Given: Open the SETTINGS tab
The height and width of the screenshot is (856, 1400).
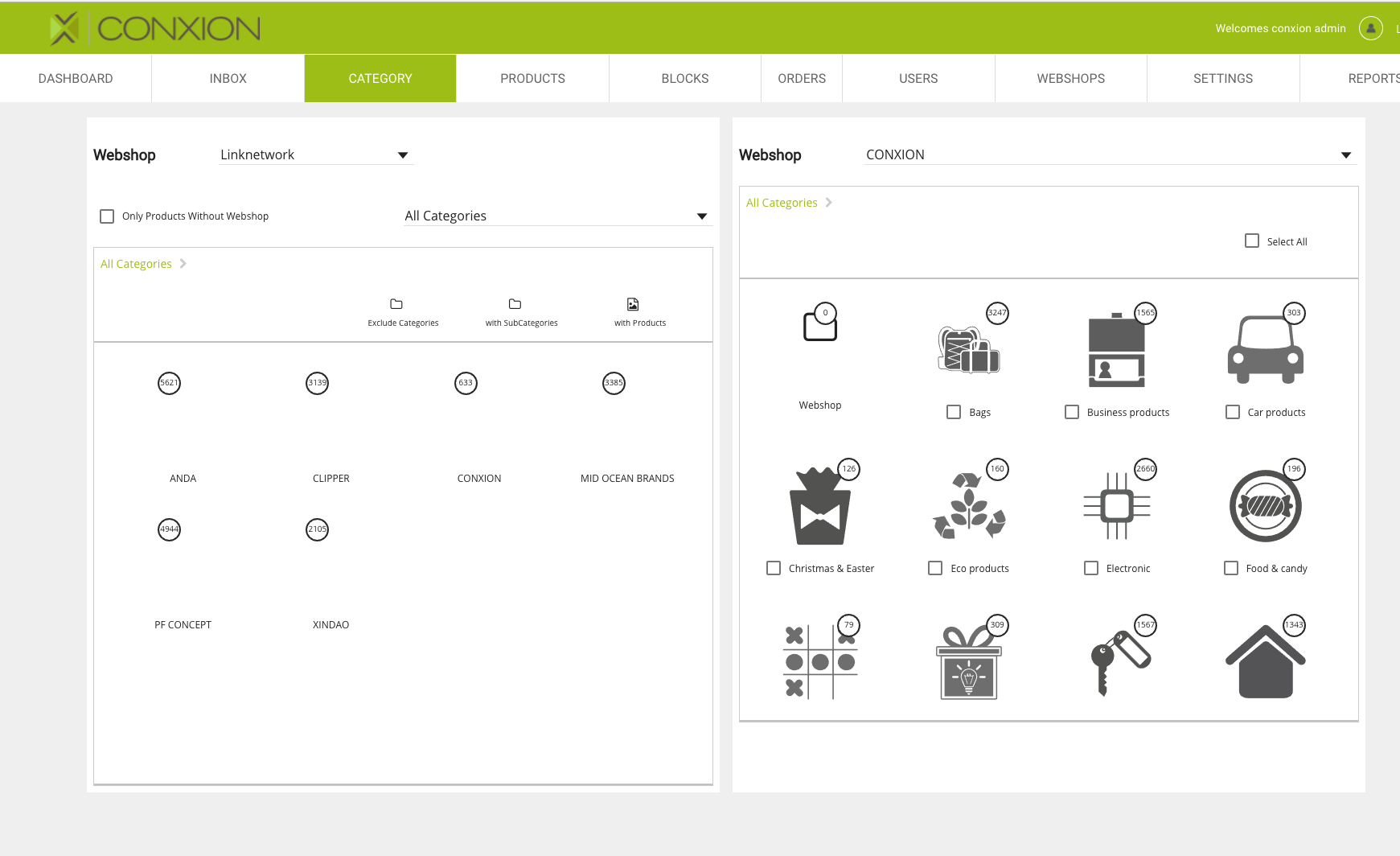Looking at the screenshot, I should (x=1223, y=78).
